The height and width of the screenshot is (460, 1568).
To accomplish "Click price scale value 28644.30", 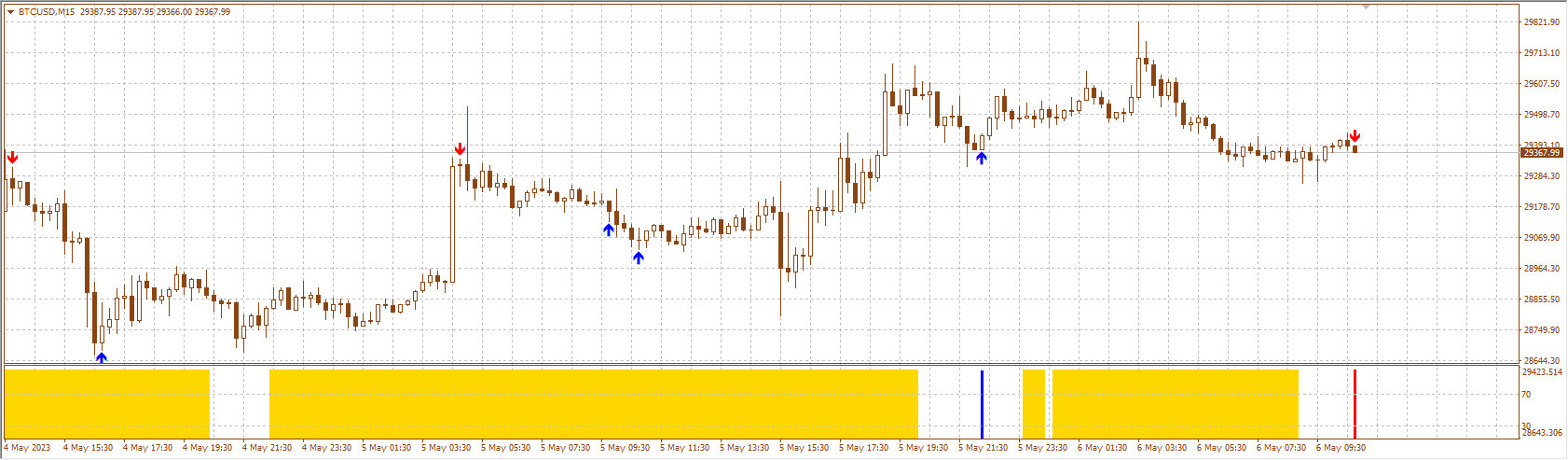I will (x=1542, y=361).
